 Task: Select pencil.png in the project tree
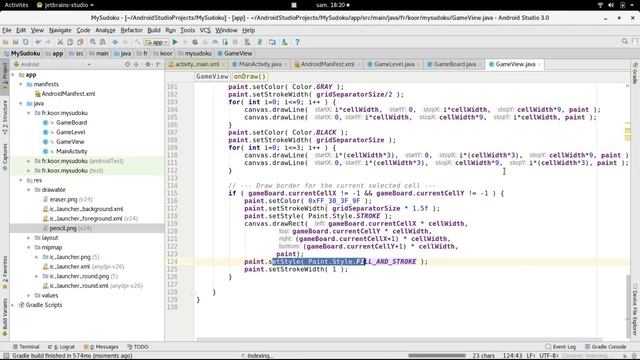click(63, 229)
